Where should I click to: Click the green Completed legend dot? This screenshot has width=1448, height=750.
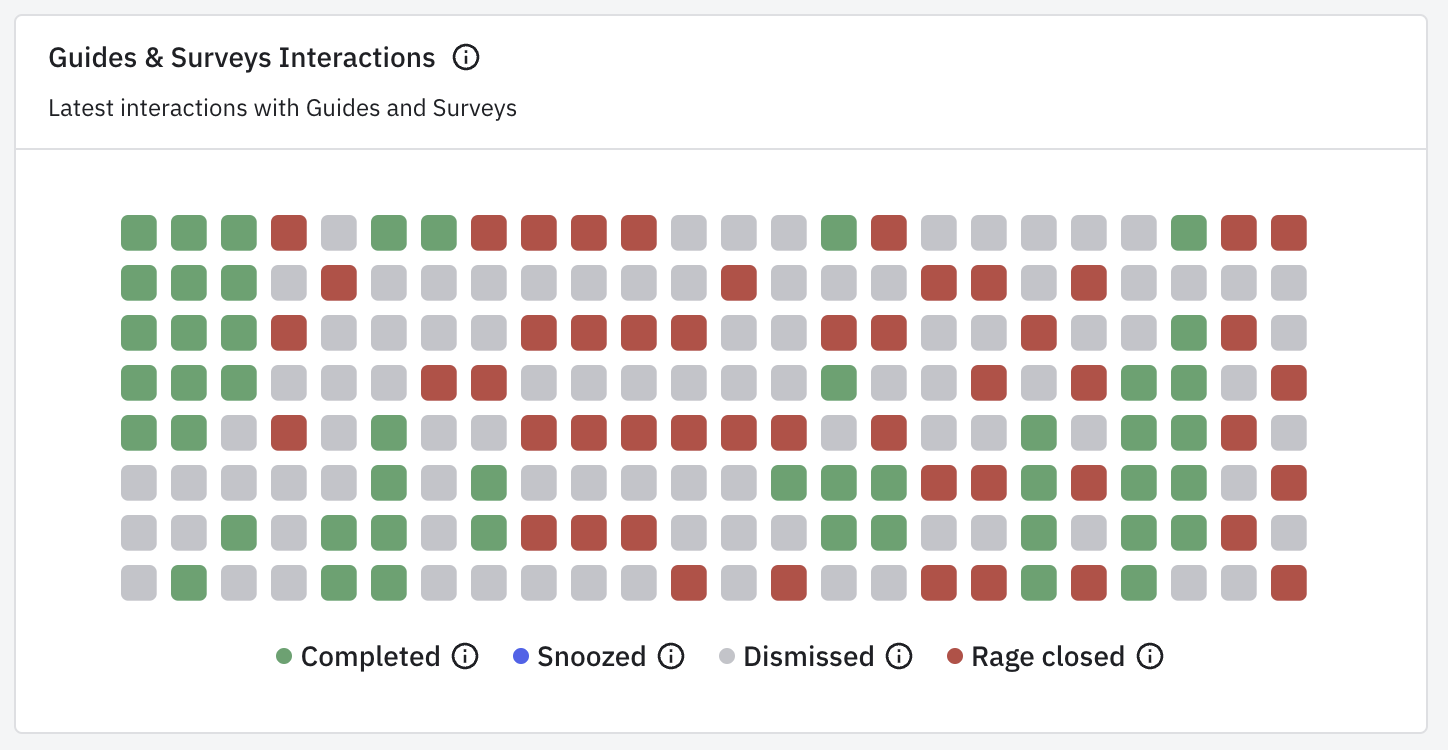click(x=284, y=657)
